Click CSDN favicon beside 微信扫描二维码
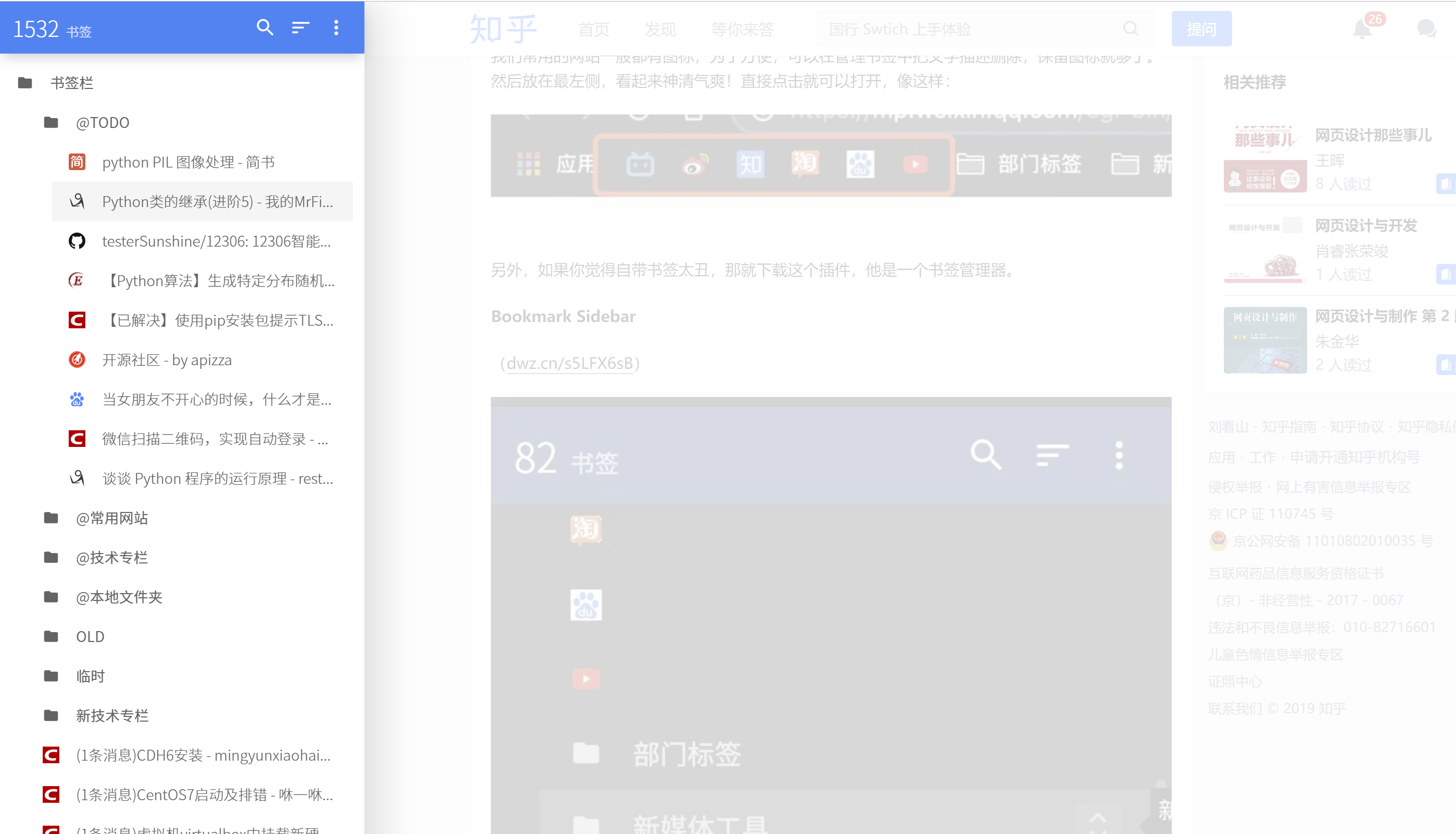 (77, 439)
